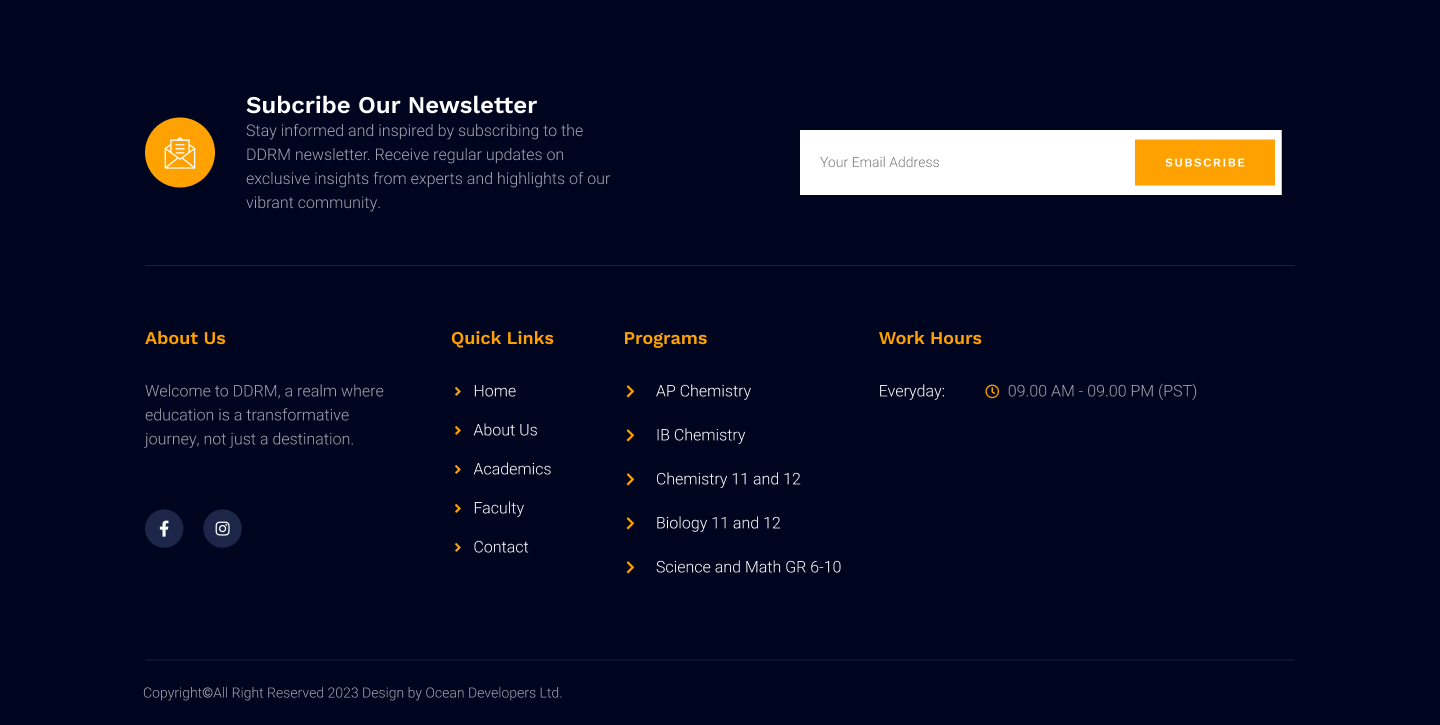1440x725 pixels.
Task: Open the Faculty page link
Action: (x=498, y=508)
